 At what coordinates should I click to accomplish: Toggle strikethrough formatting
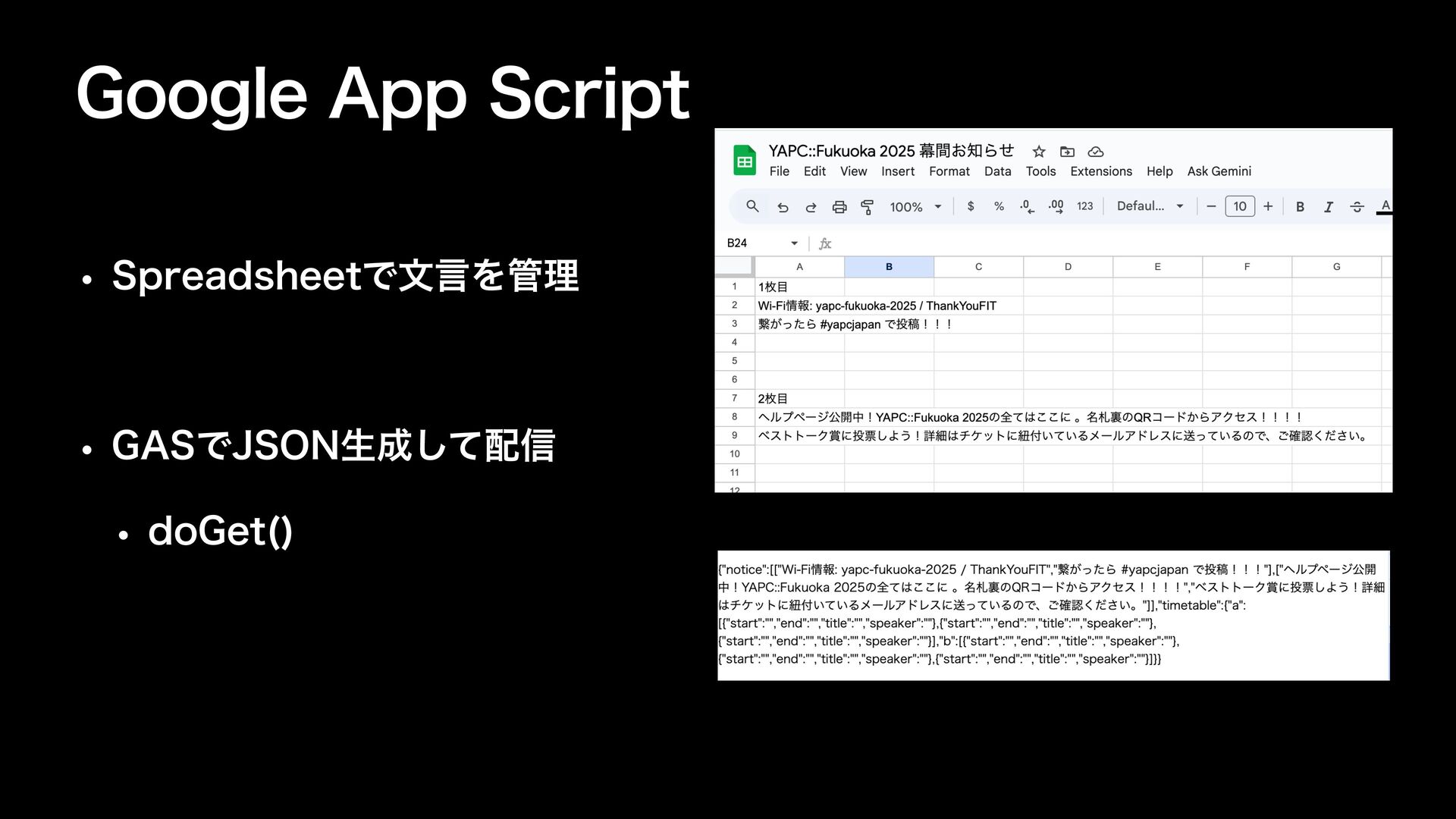pos(1357,207)
